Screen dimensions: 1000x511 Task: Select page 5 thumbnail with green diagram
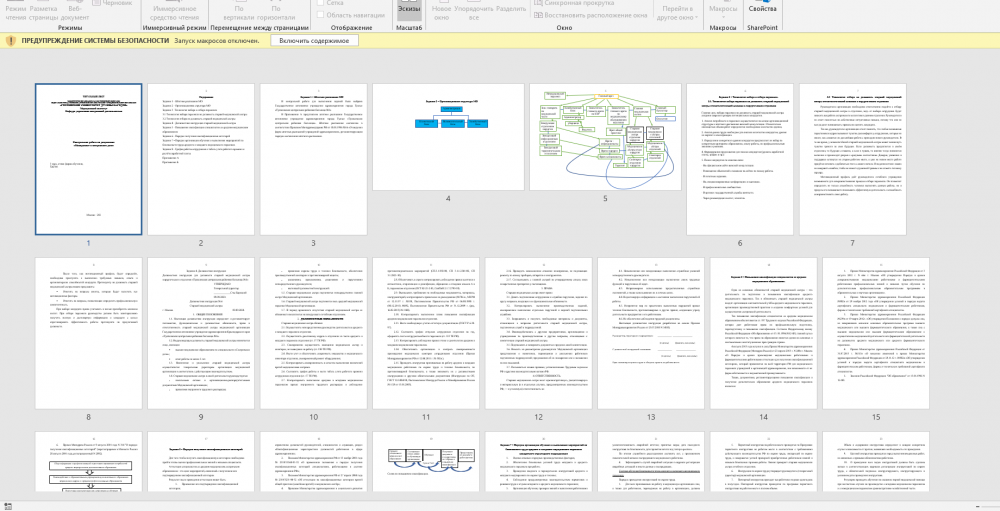[x=605, y=137]
